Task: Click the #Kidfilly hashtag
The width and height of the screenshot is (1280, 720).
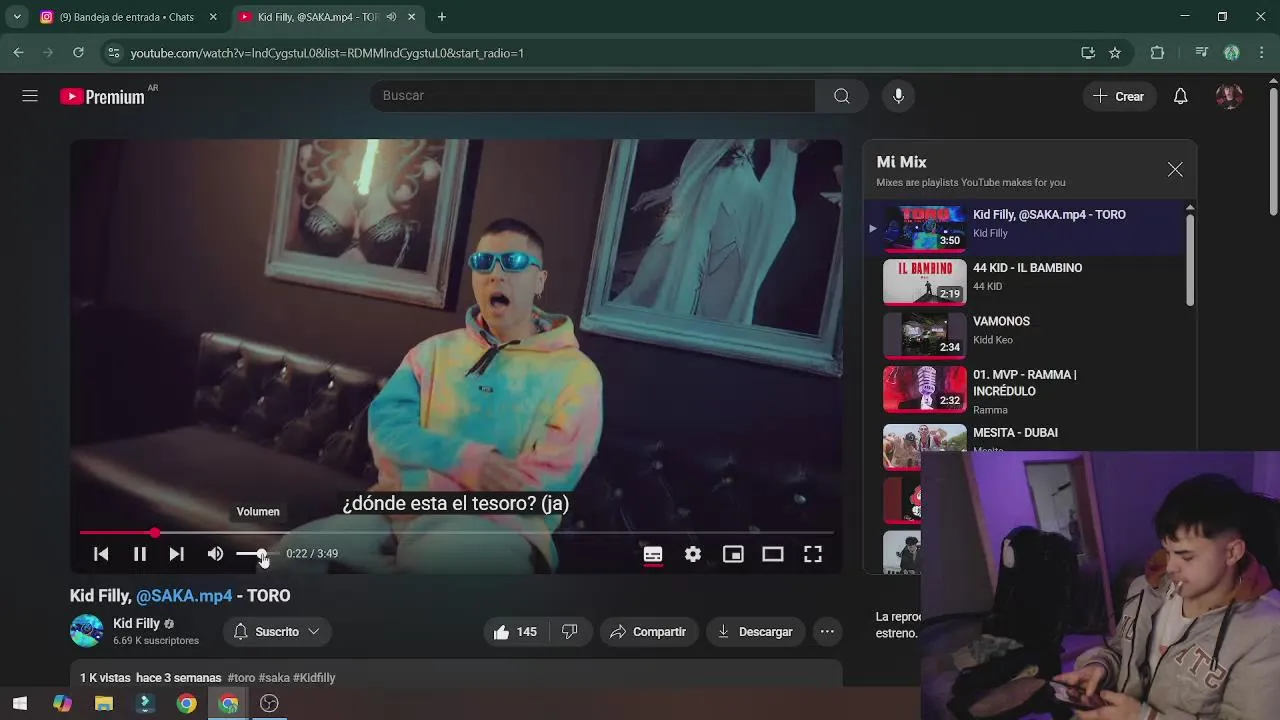Action: (314, 678)
